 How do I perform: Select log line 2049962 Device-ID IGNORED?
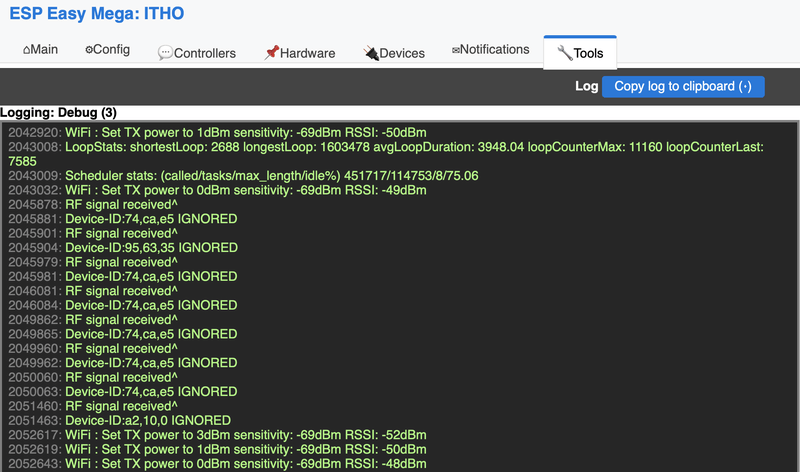[123, 363]
